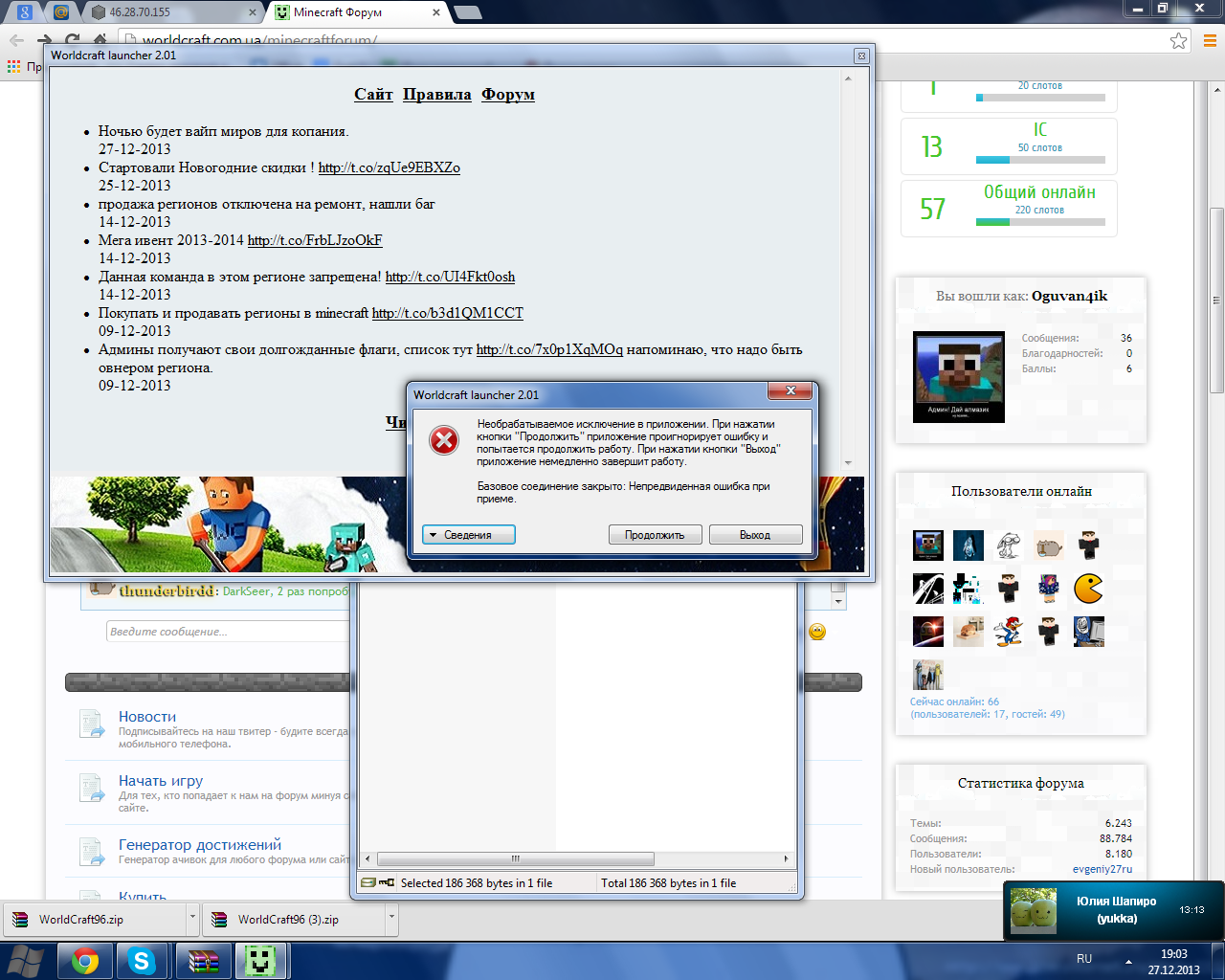Follow the t.co/zqUe9EBXZo news link
This screenshot has height=980, width=1225.
pos(390,167)
